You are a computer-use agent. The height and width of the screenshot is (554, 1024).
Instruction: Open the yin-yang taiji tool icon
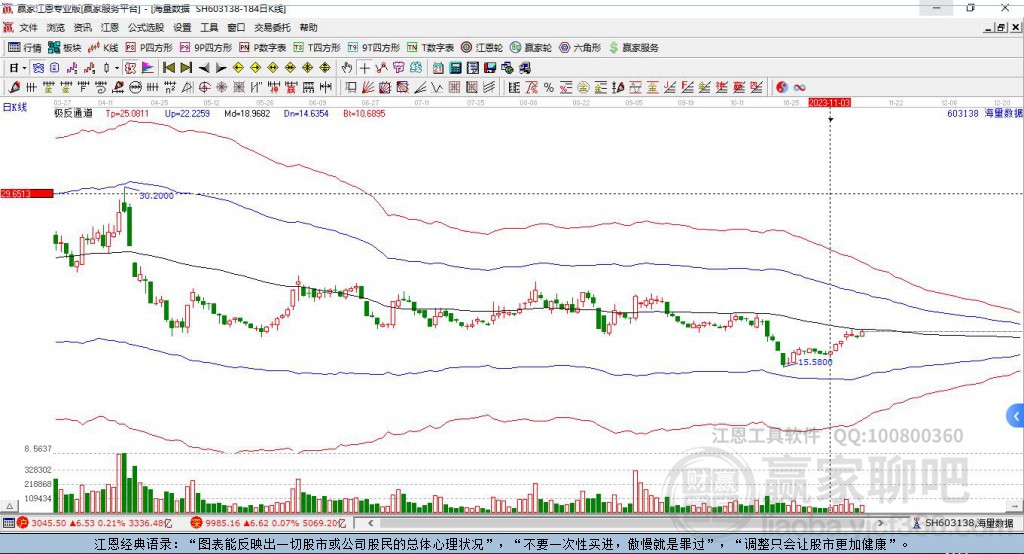tap(782, 87)
